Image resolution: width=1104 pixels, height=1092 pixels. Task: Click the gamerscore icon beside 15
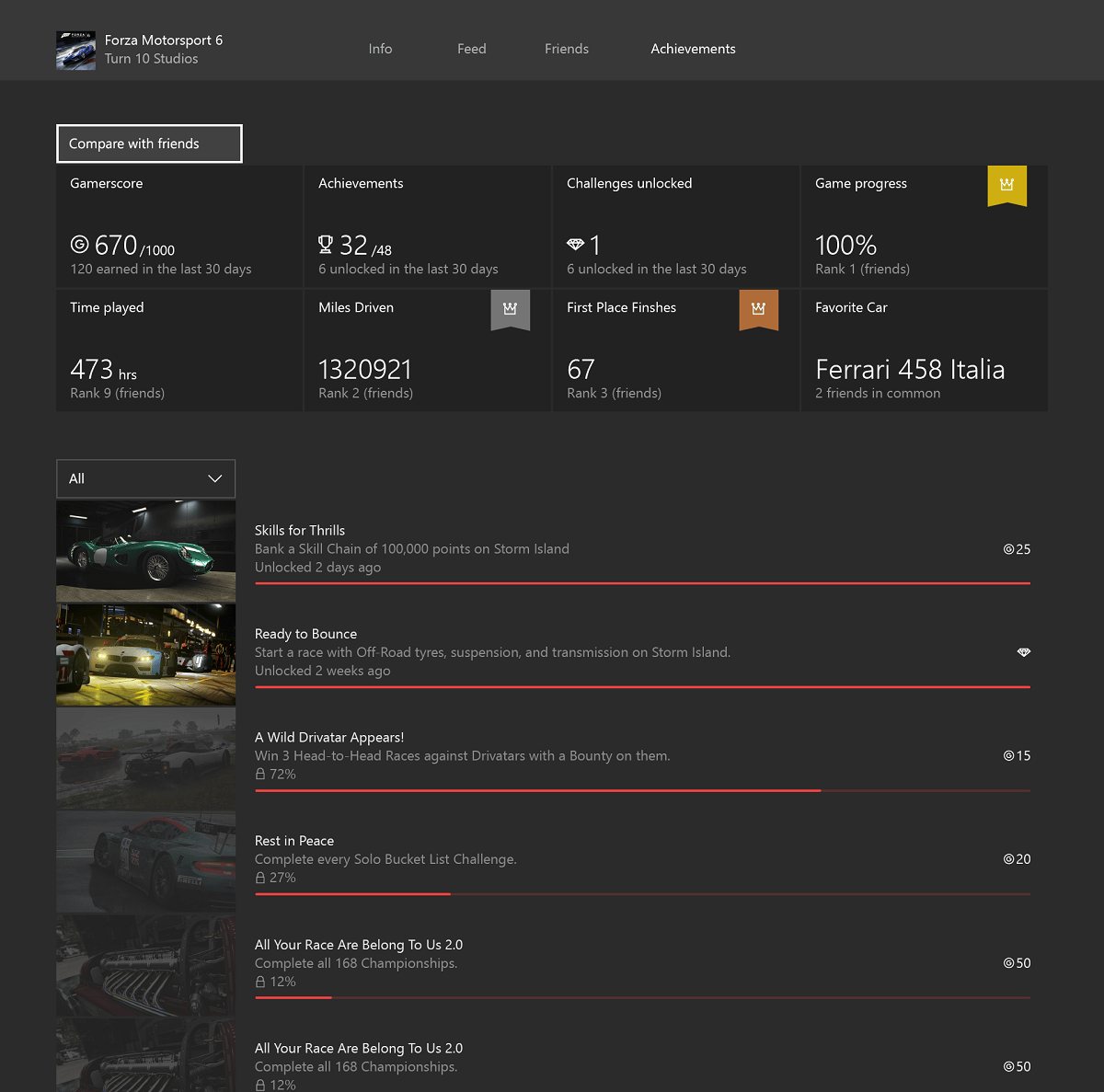(x=1008, y=756)
